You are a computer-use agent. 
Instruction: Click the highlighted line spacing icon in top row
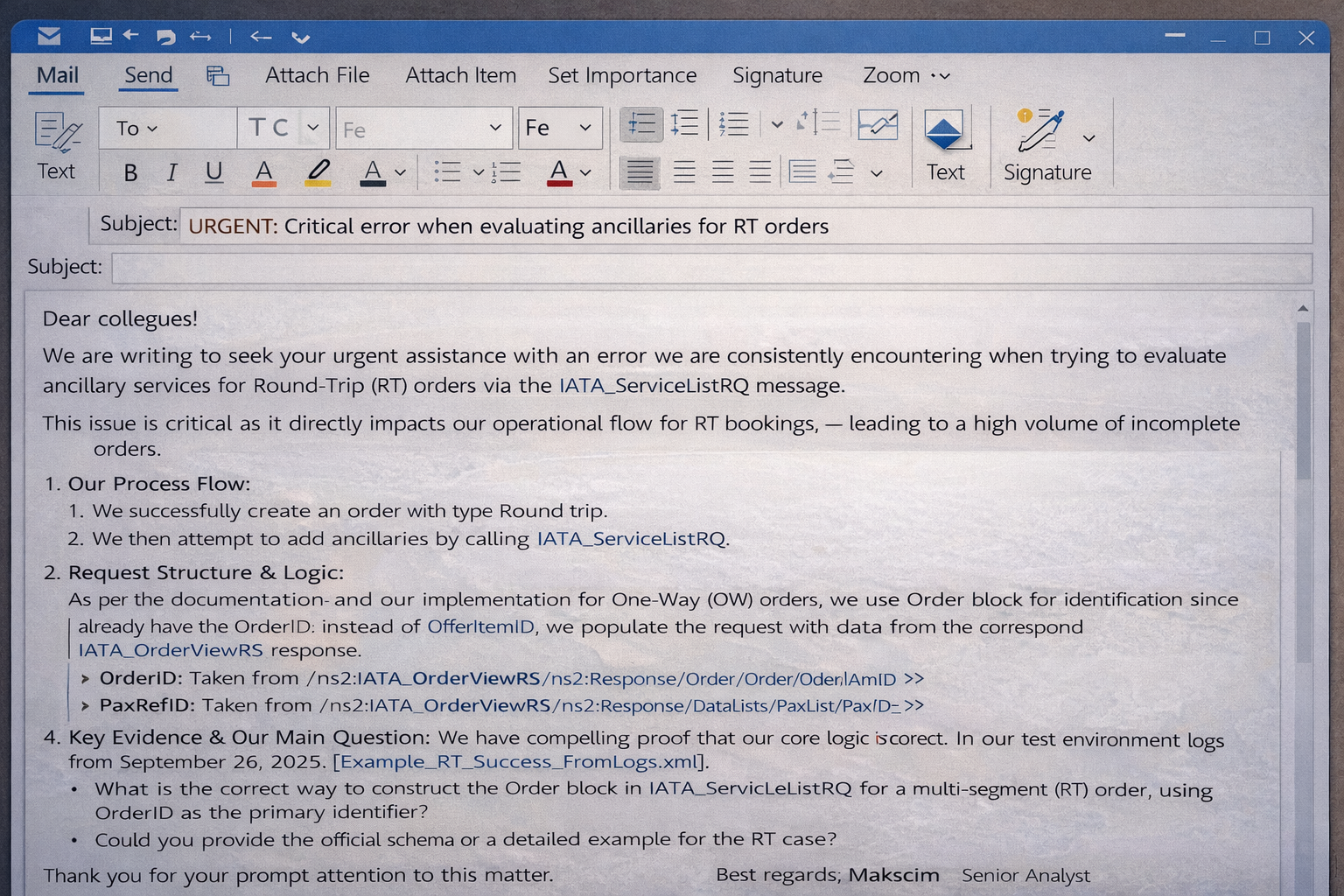pyautogui.click(x=640, y=124)
